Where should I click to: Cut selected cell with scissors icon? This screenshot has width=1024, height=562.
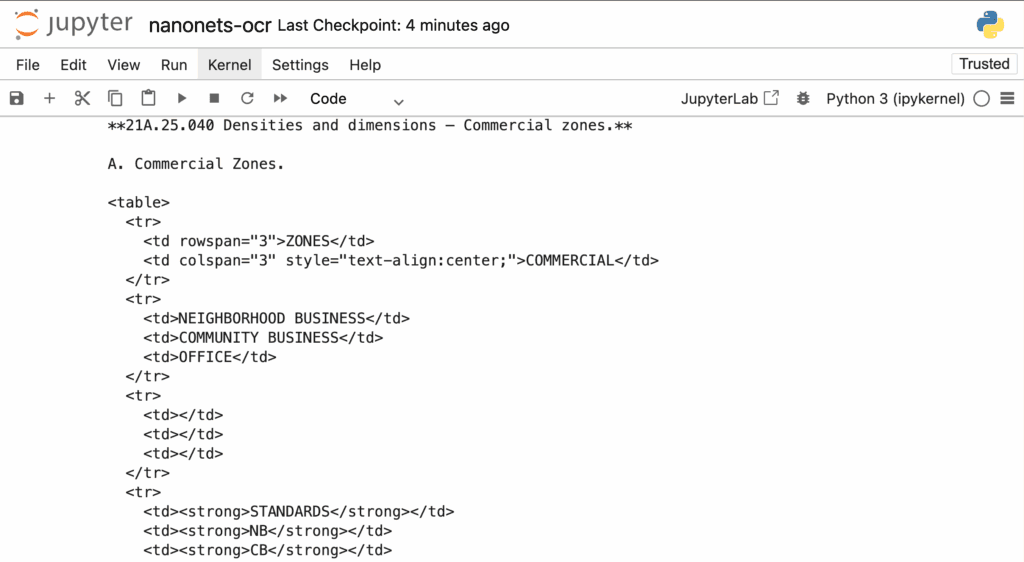coord(82,99)
